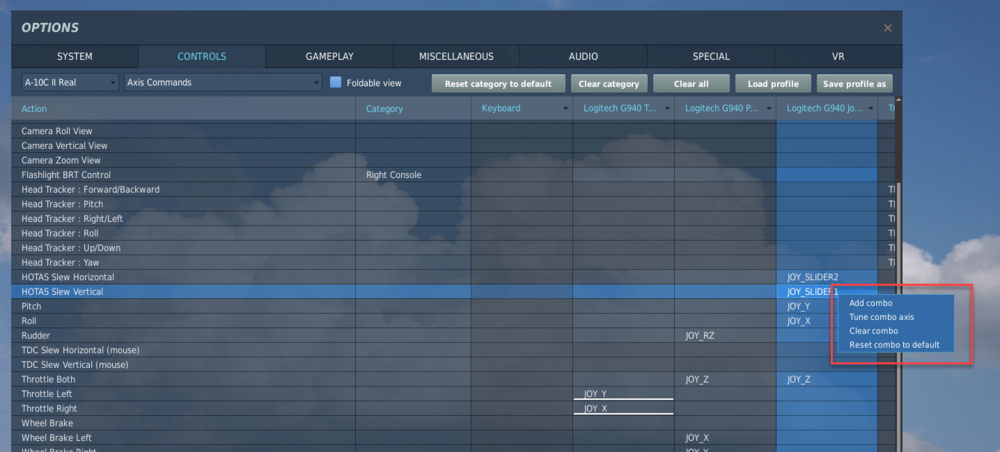Viewport: 1000px width, 452px height.
Task: Click the JOY_X cell for Roll
Action: [827, 321]
